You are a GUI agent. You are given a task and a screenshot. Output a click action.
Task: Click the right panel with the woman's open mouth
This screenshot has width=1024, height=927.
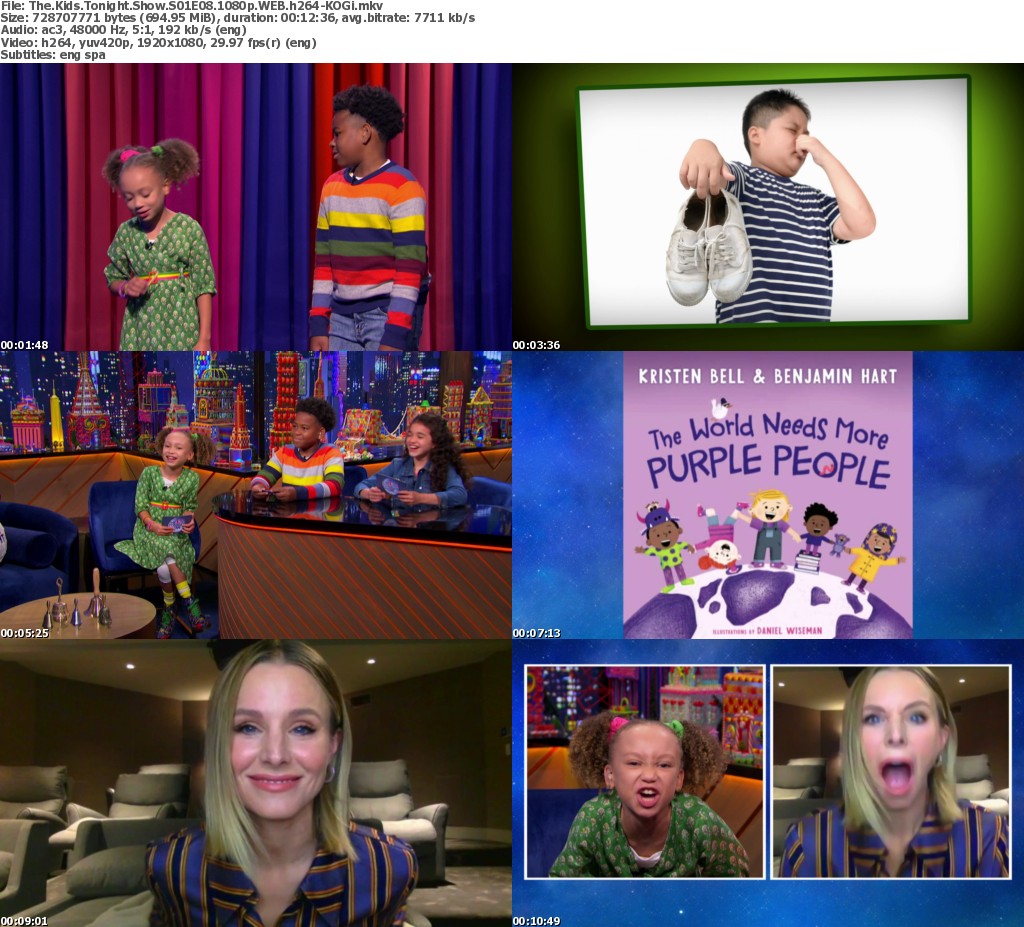[891, 772]
